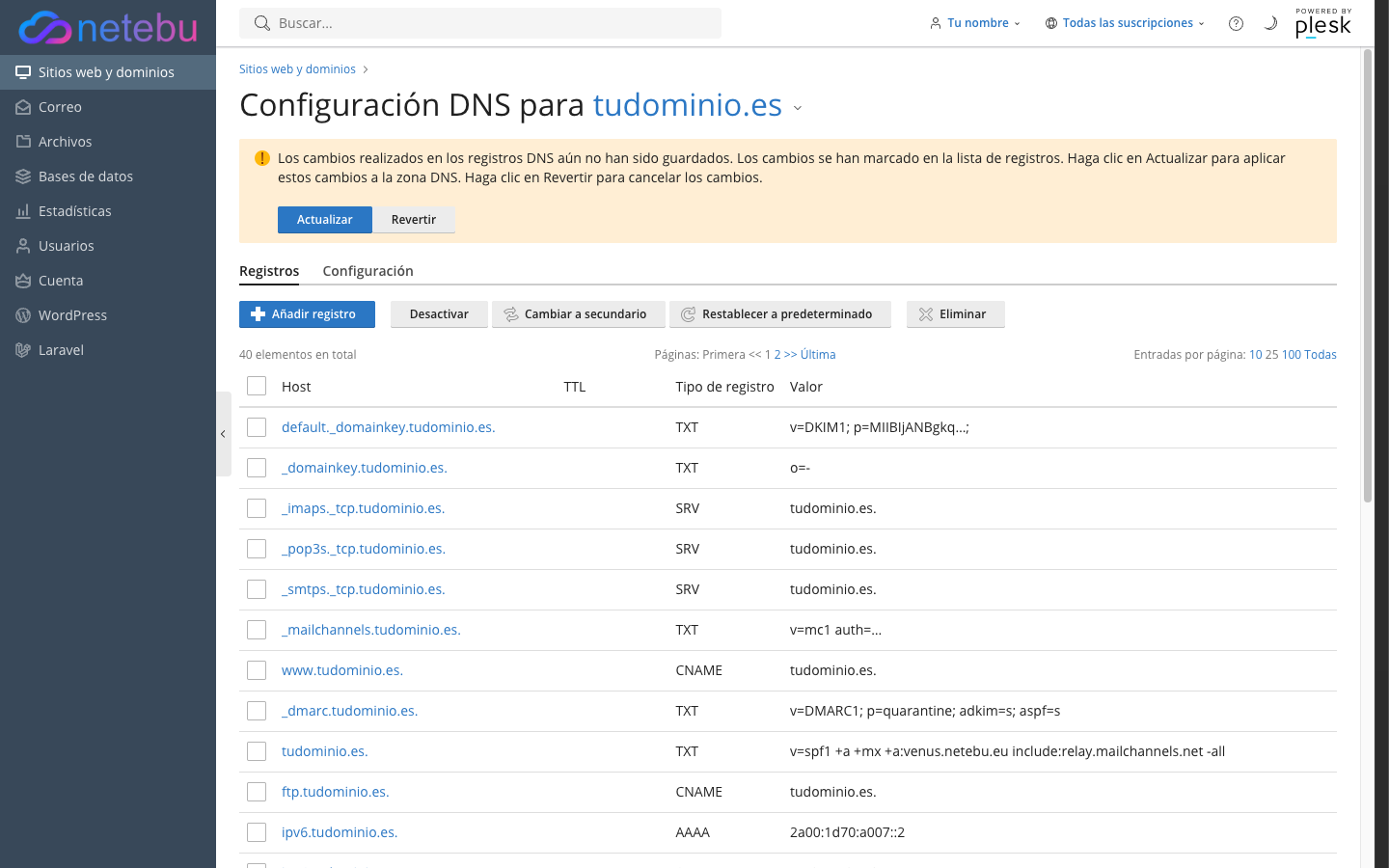Click the Plesk logo
This screenshot has height=868, width=1389.
[1323, 23]
